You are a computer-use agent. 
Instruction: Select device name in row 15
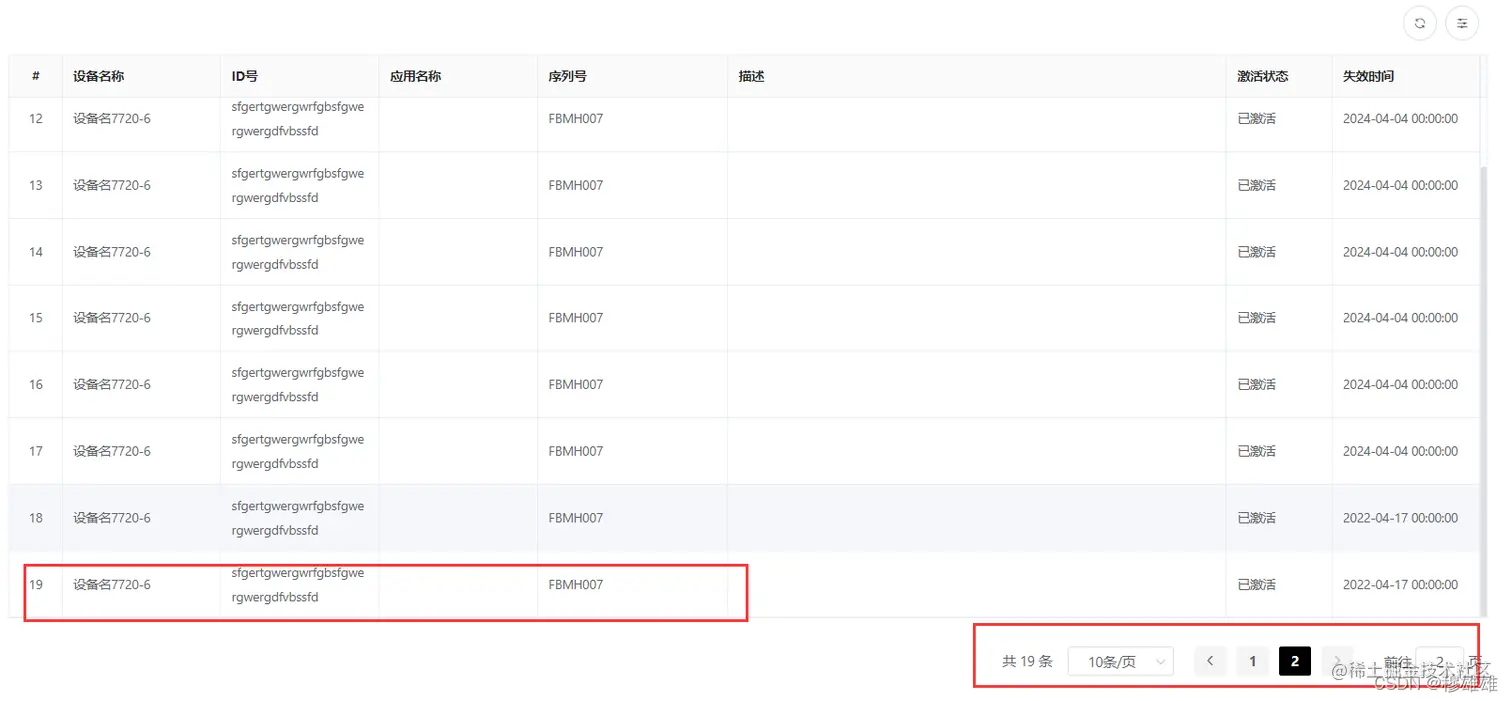click(112, 318)
